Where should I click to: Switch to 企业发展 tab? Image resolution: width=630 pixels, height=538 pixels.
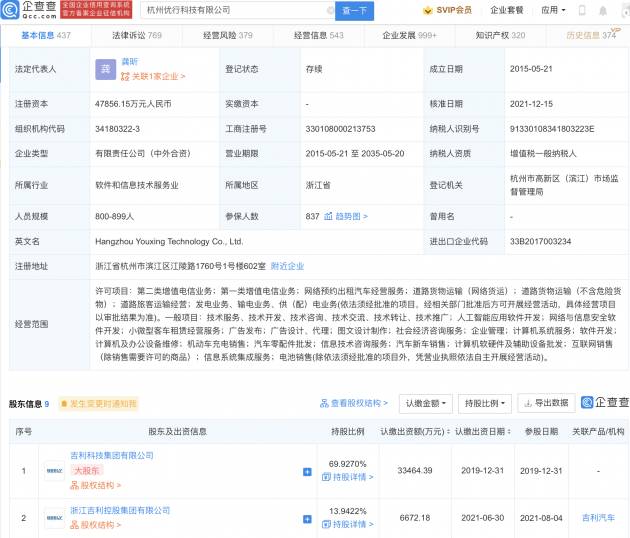coord(409,35)
